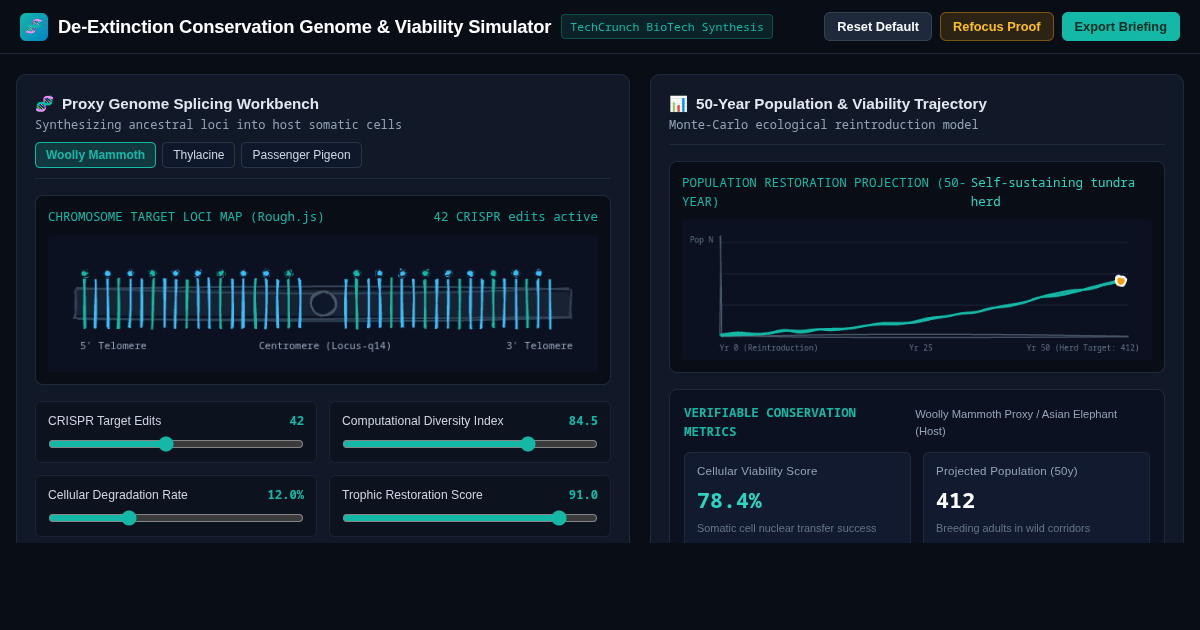Adjust the Computational Diversity Index slider
The width and height of the screenshot is (1200, 630).
point(470,444)
